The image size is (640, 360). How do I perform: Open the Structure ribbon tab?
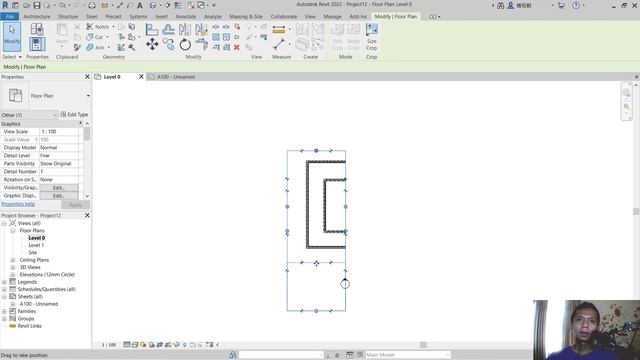coord(68,17)
